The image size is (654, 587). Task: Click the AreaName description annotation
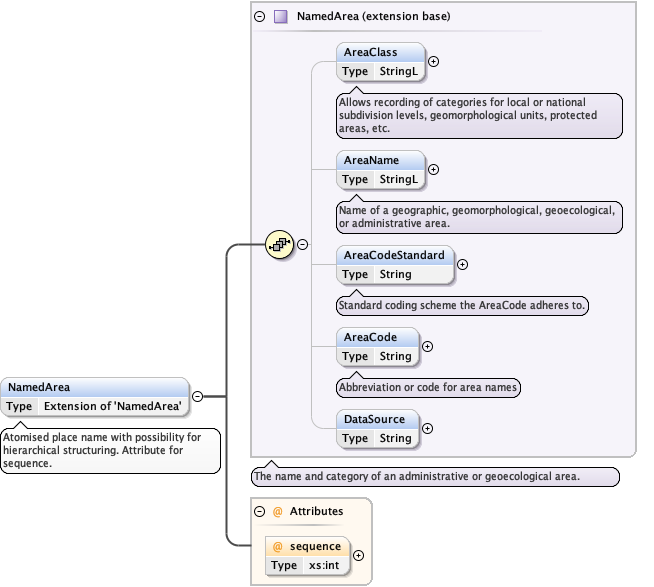(x=476, y=215)
